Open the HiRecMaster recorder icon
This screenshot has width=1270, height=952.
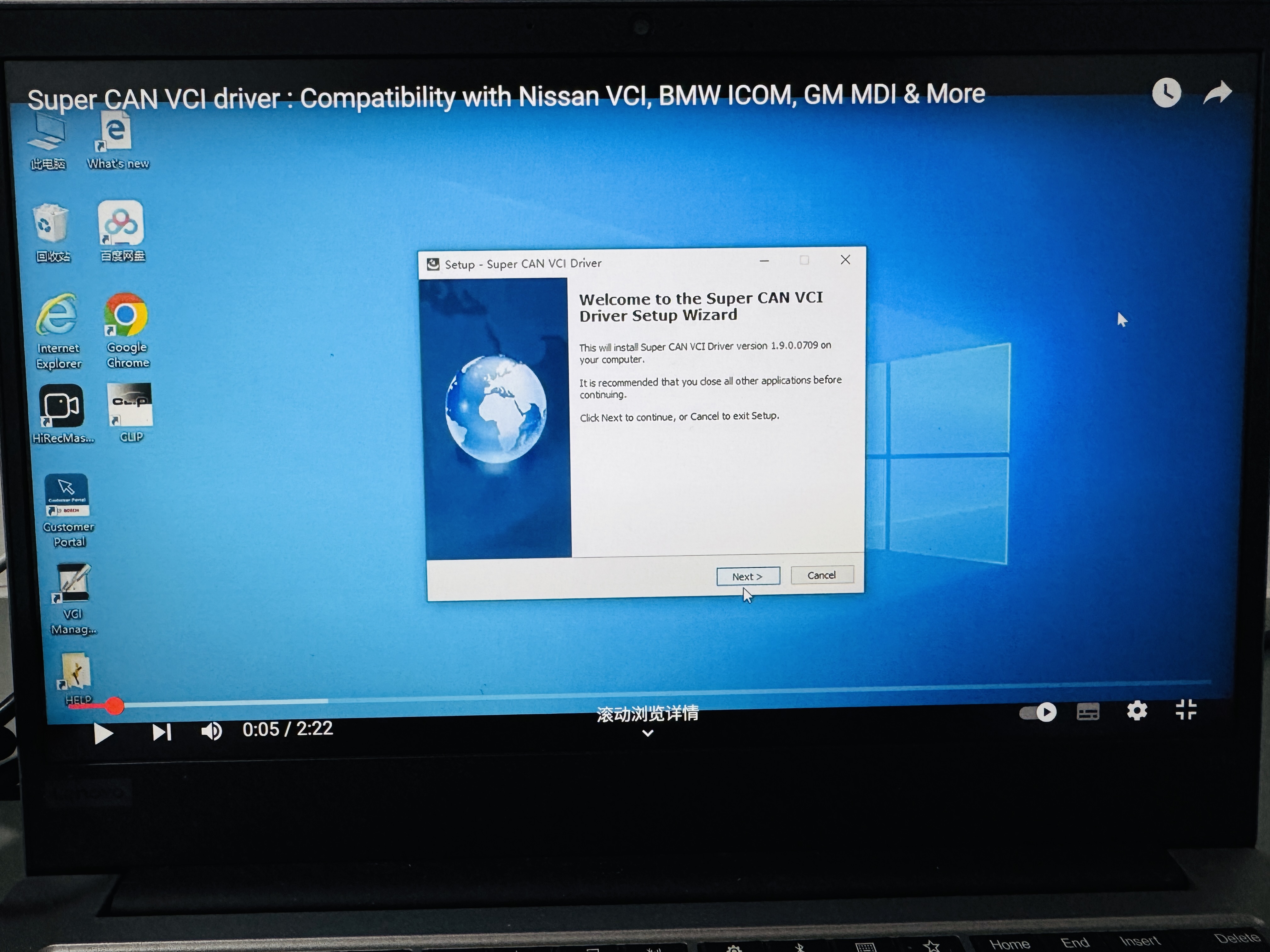pyautogui.click(x=62, y=414)
